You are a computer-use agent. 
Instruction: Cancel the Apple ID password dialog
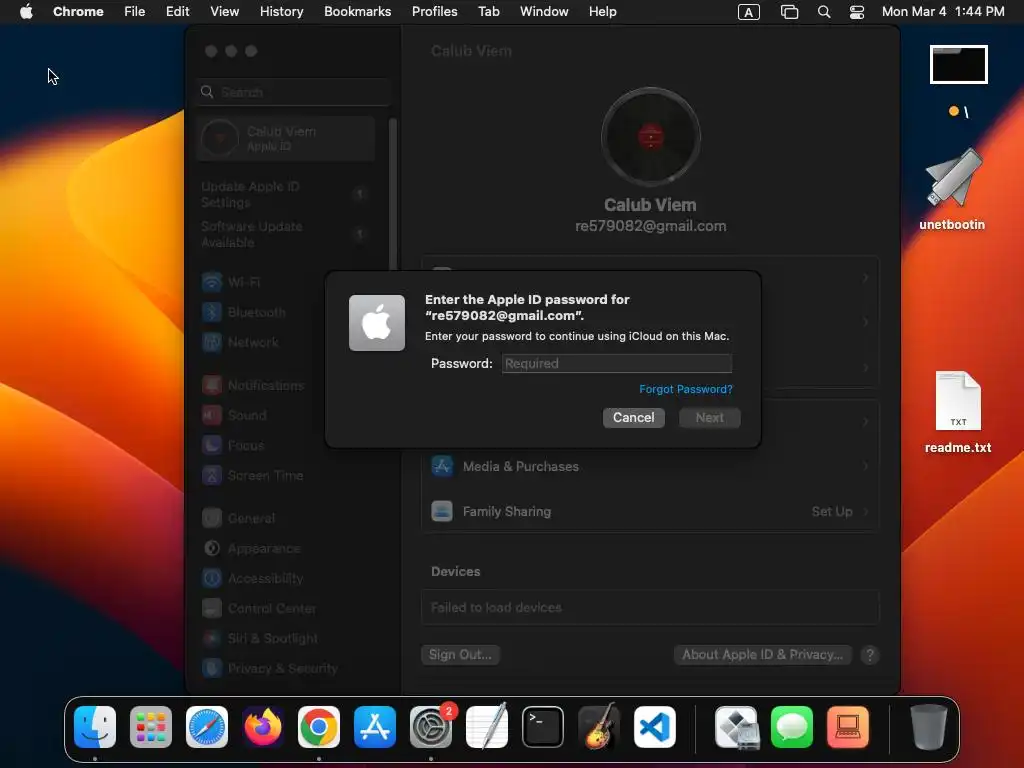[633, 417]
